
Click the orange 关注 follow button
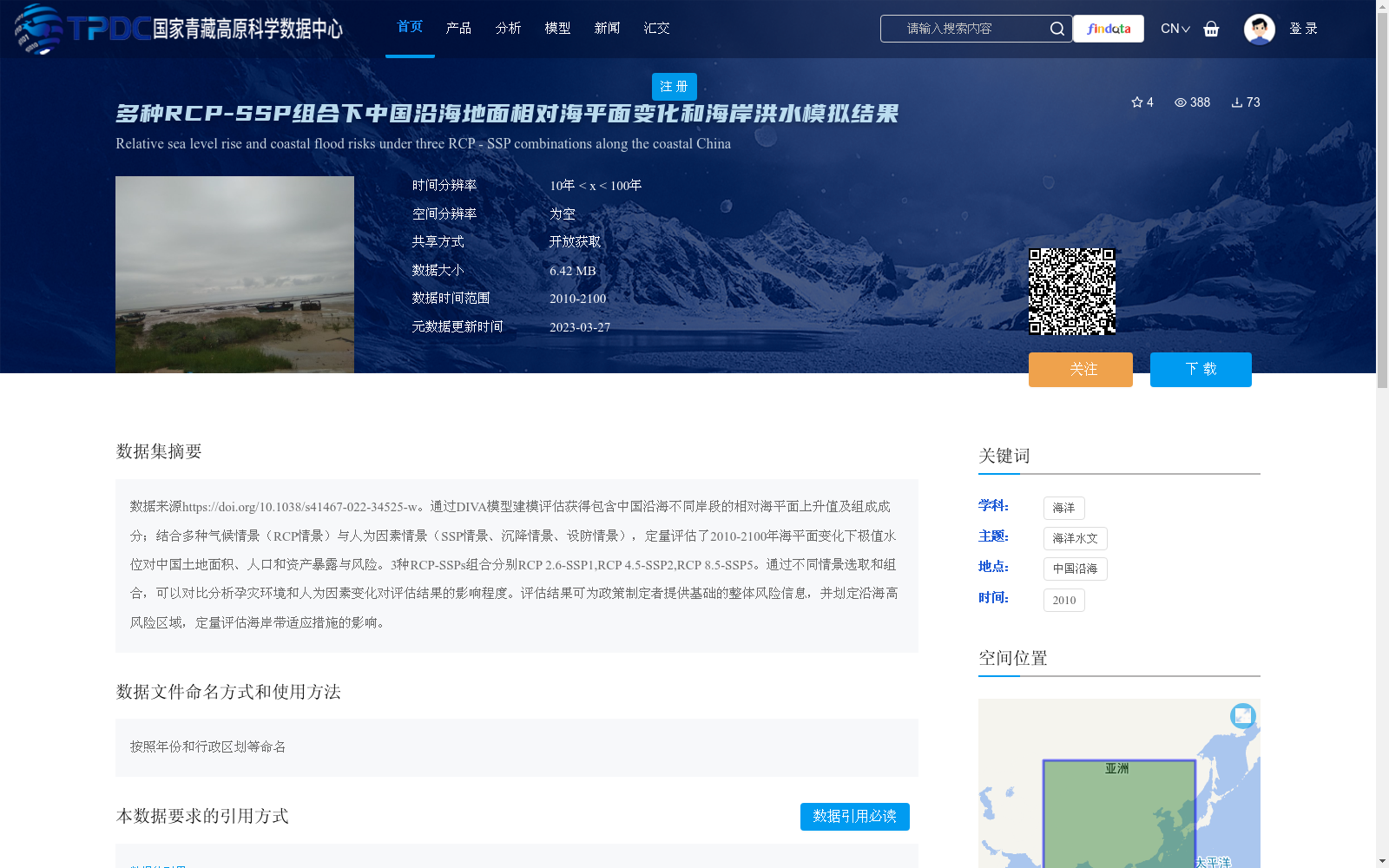1081,370
